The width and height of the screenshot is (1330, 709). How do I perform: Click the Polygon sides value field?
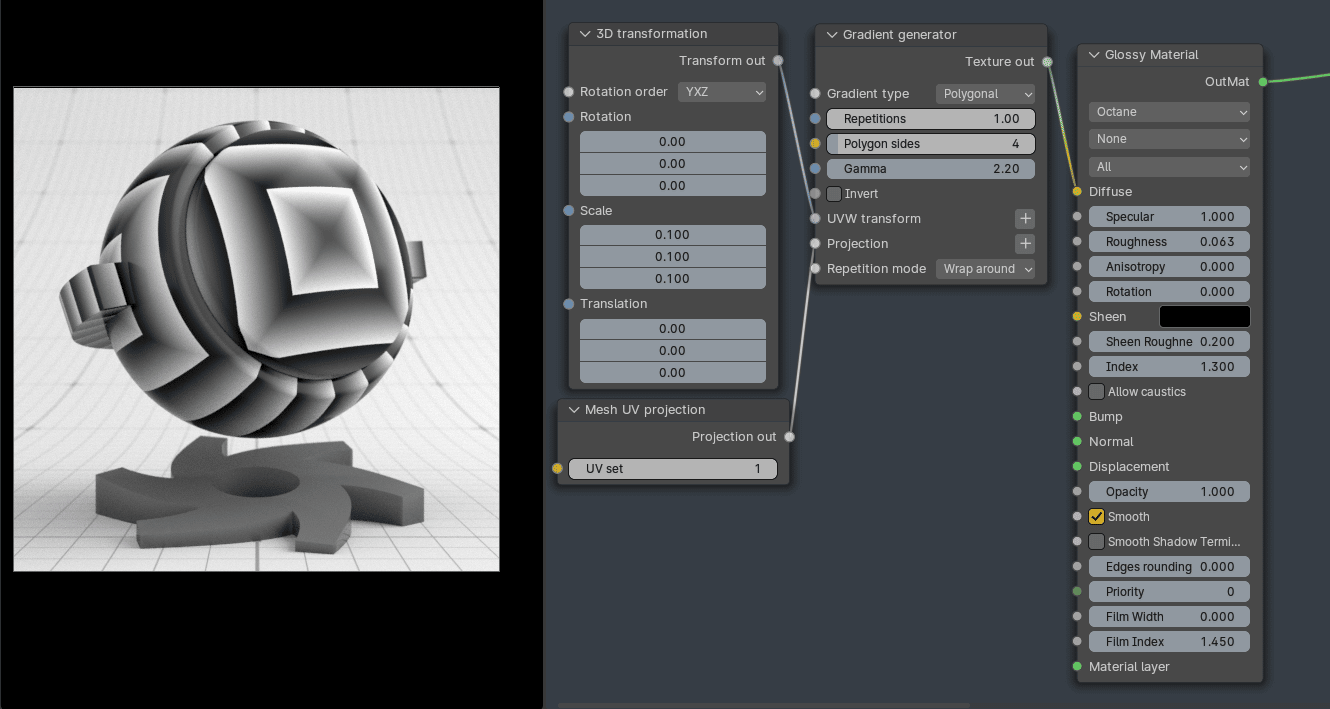(x=930, y=144)
